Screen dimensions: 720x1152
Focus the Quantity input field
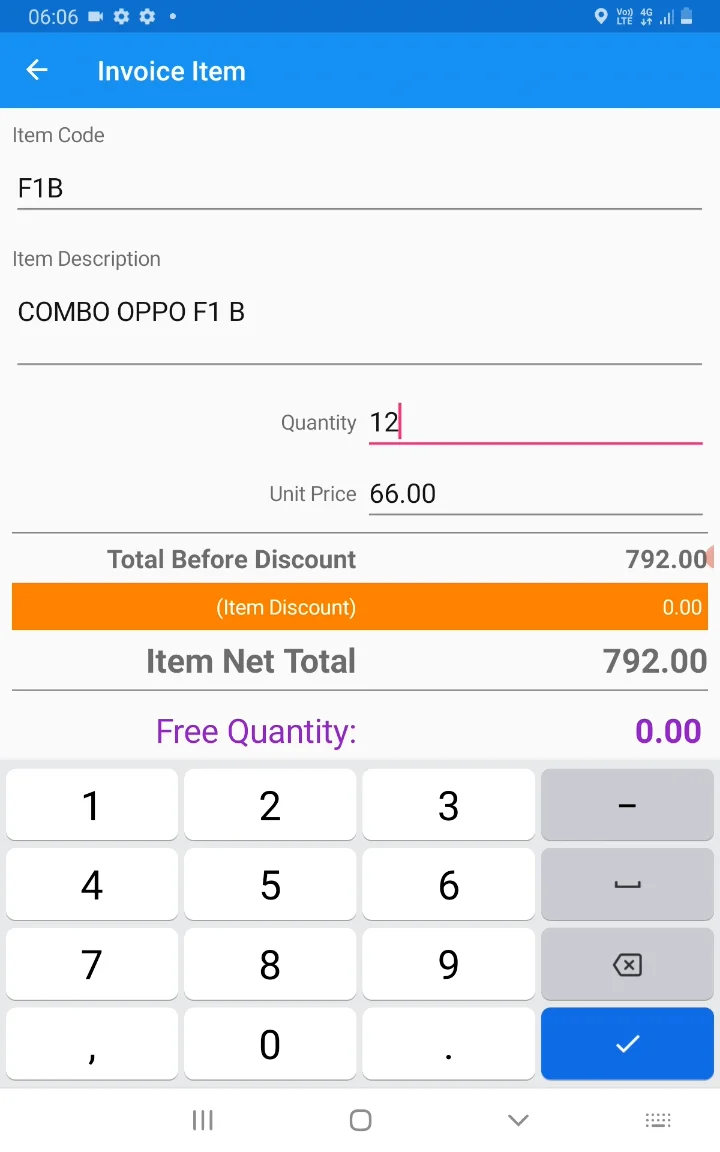(x=535, y=423)
